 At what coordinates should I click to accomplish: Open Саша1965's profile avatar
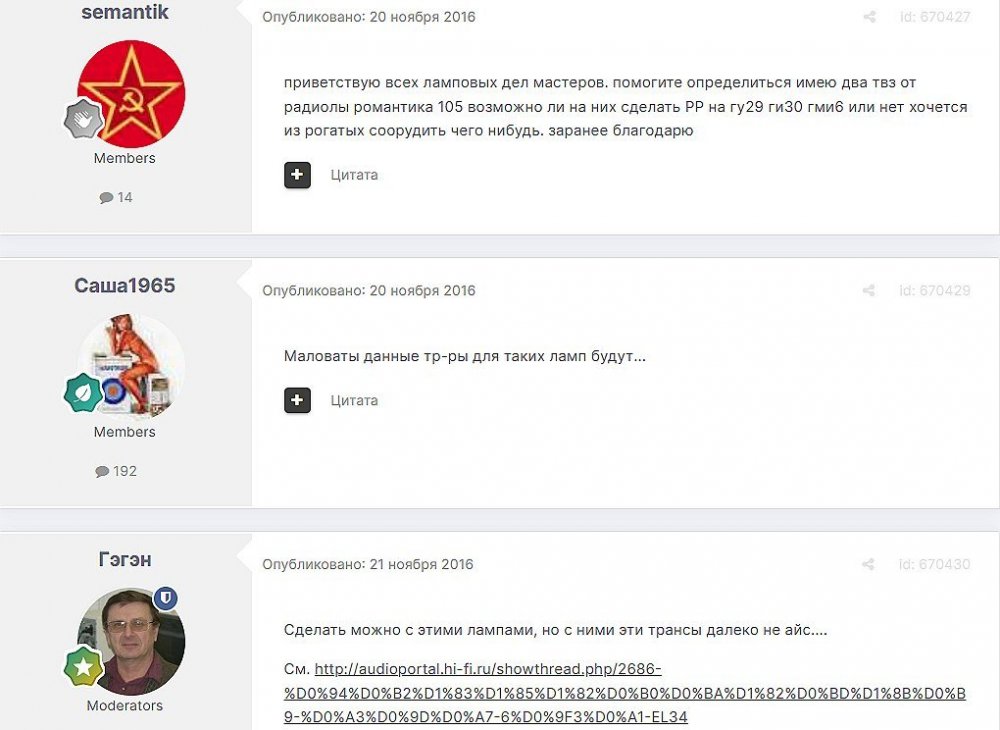pyautogui.click(x=131, y=367)
